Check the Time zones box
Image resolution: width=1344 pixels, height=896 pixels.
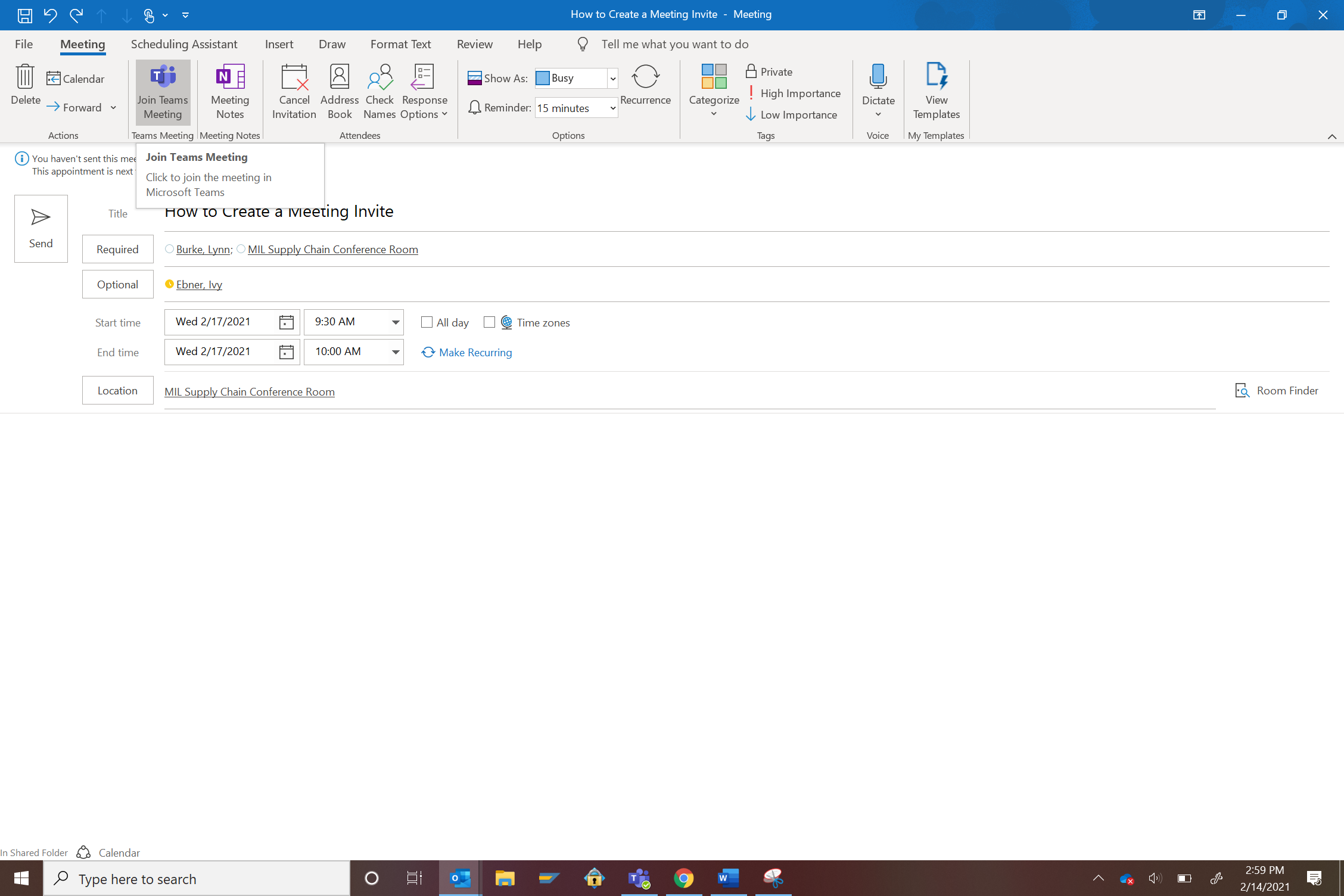pos(489,322)
